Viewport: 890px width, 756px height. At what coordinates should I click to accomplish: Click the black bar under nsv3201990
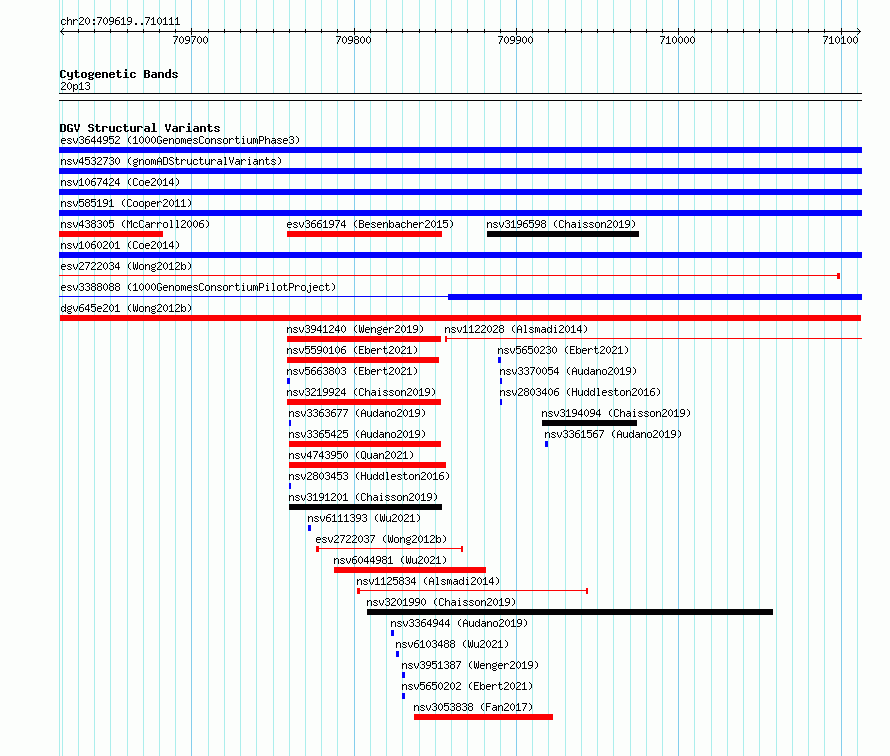[x=570, y=612]
